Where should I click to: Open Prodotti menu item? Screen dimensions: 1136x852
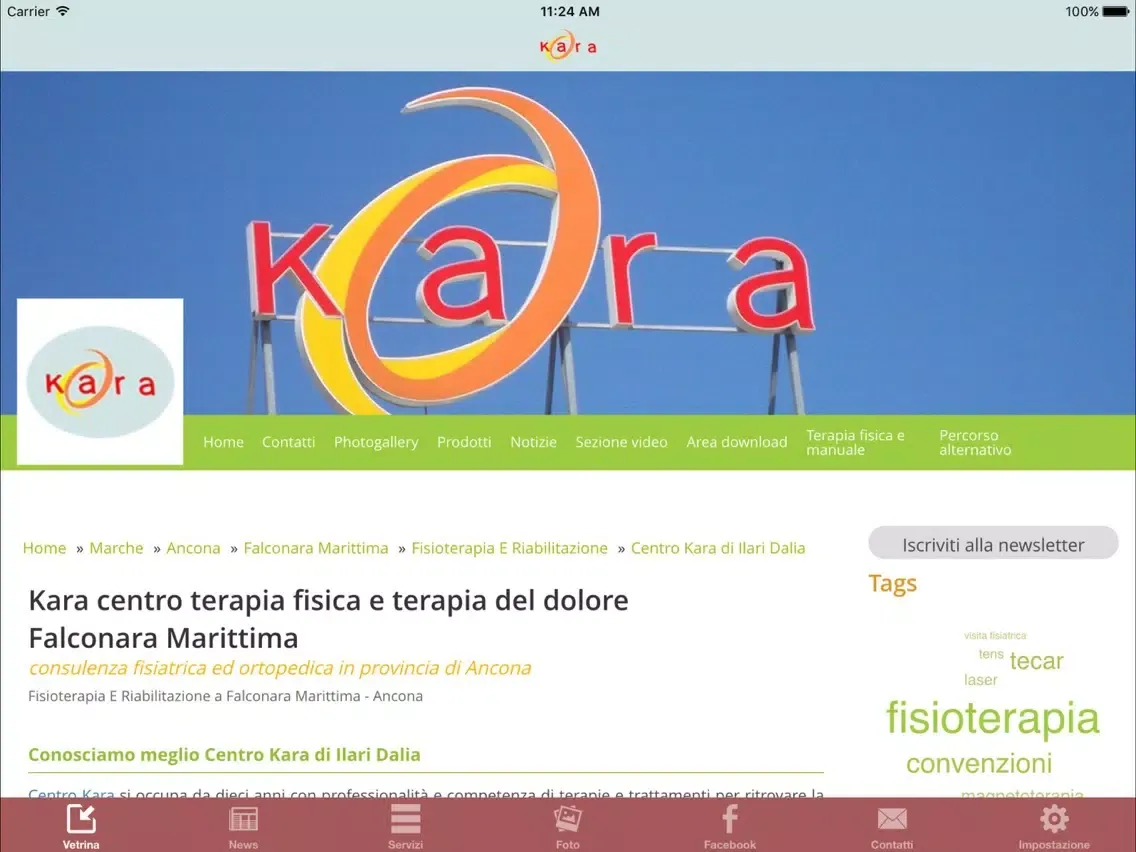(x=464, y=442)
